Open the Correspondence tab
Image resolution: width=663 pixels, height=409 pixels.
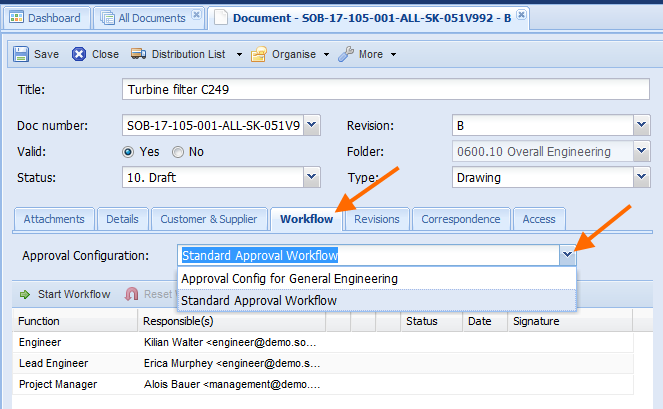(461, 219)
